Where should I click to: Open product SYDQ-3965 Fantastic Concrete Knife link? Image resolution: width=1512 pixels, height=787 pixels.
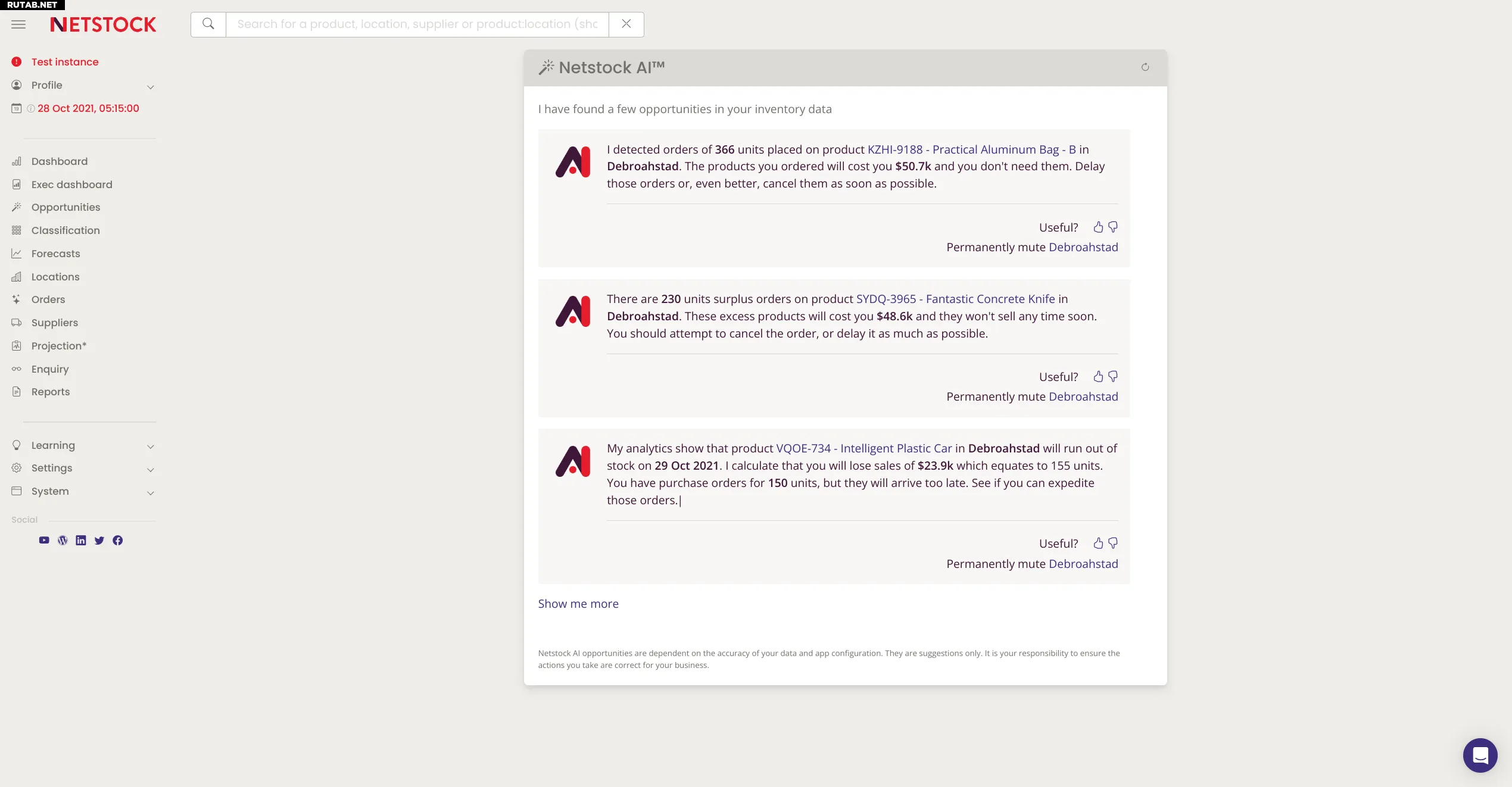pos(956,299)
